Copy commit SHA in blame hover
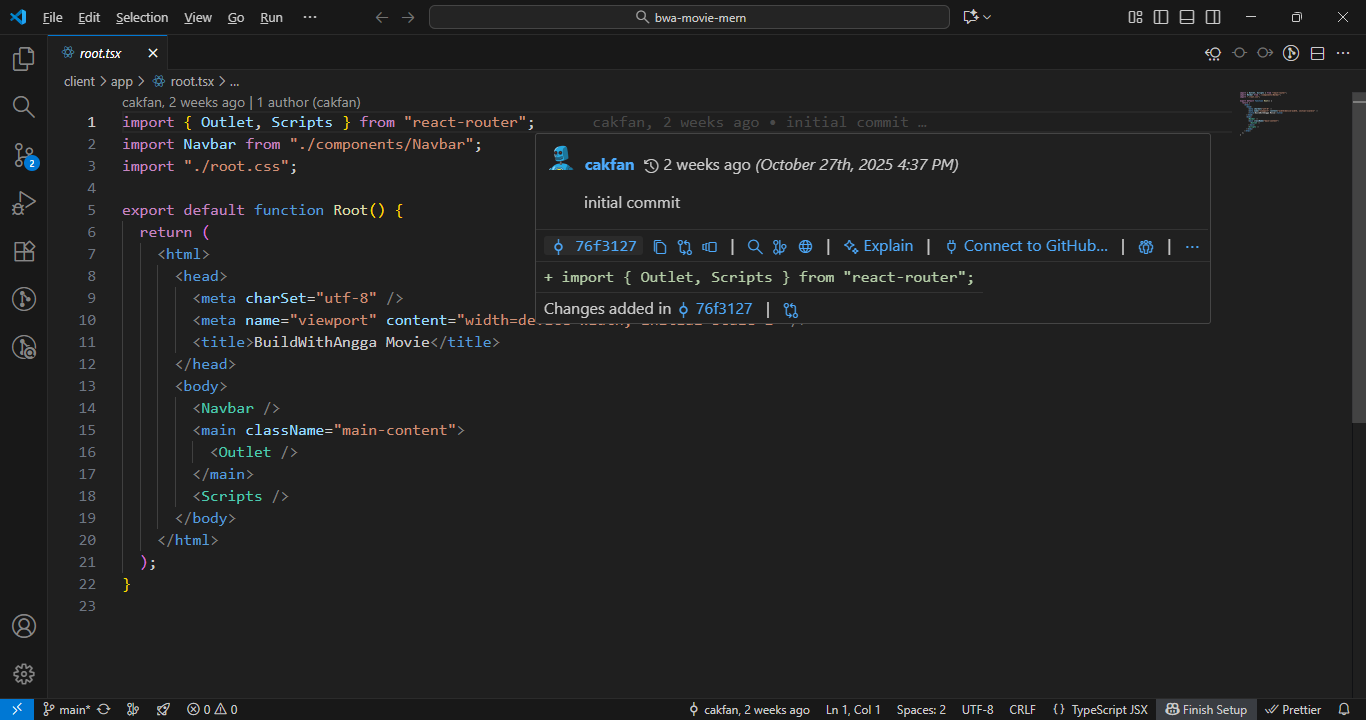 (660, 247)
